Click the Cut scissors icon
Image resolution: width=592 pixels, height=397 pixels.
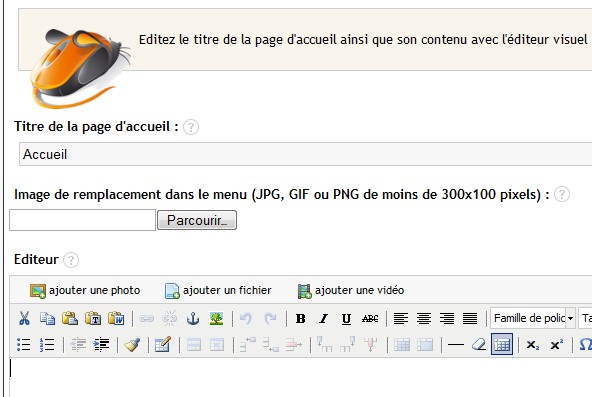(x=24, y=319)
